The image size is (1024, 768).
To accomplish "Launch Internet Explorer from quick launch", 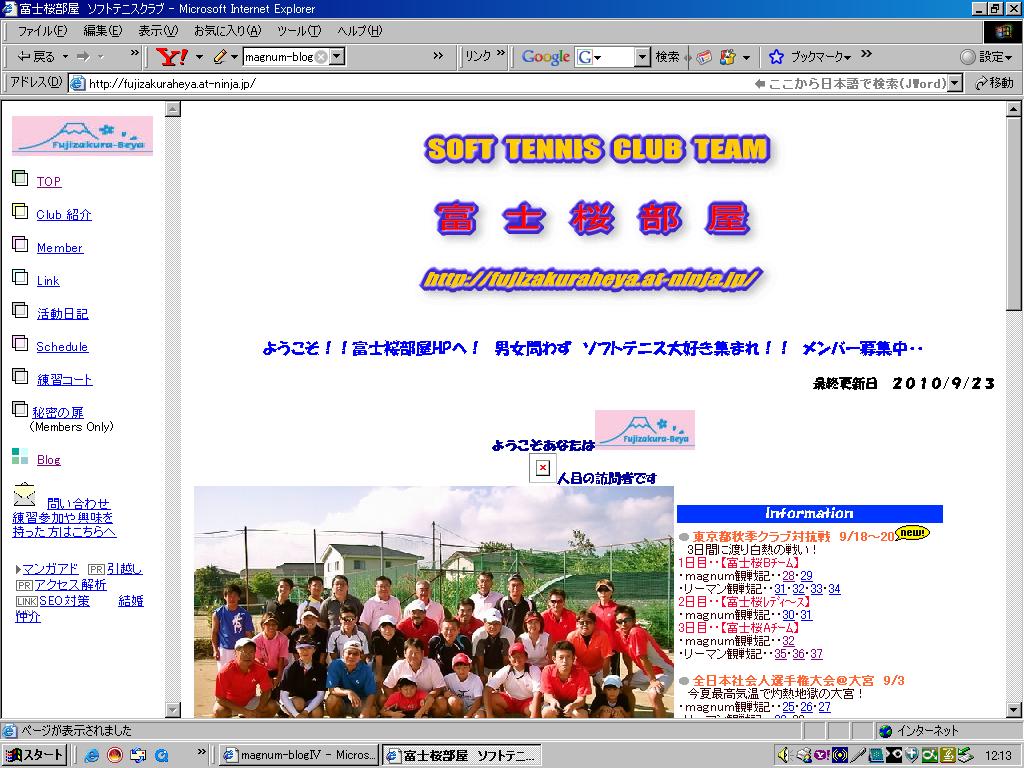I will click(92, 756).
